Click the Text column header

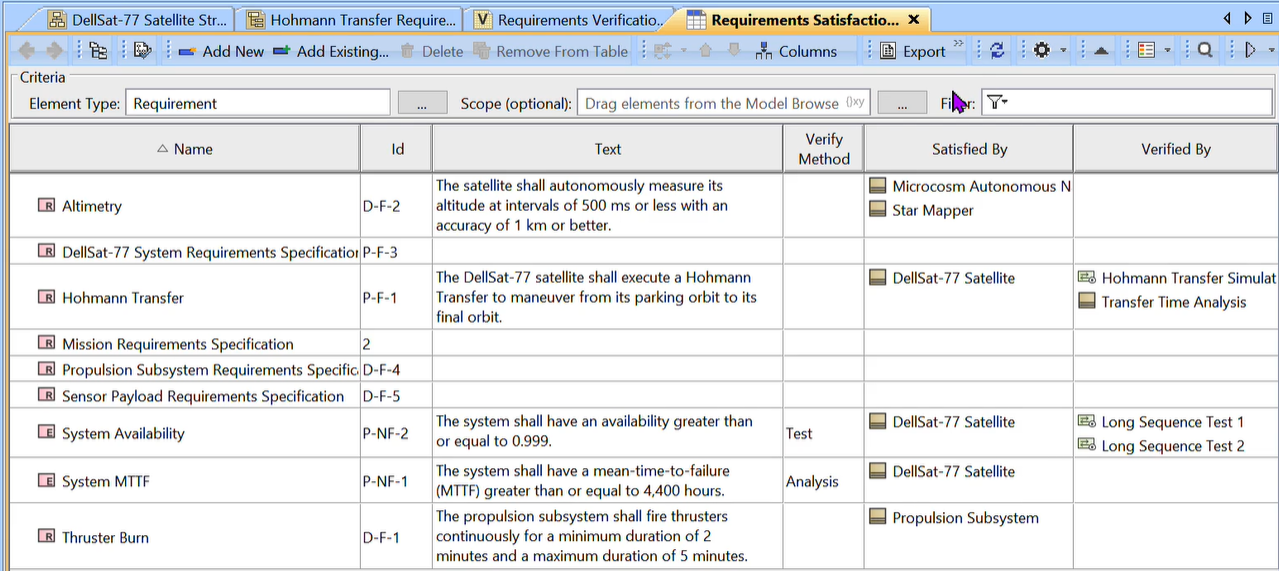[x=608, y=149]
